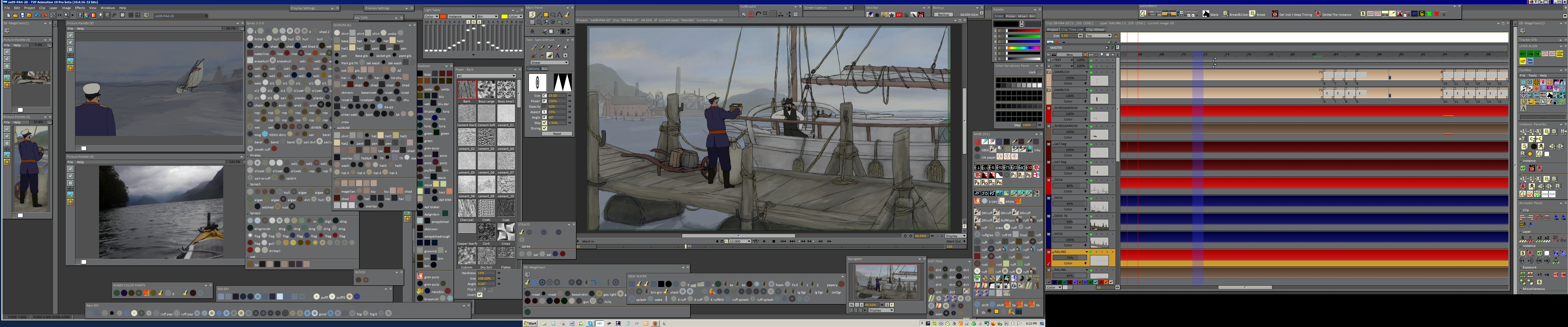Click the magnifier zoom icon in main toolbar
This screenshot has width=1568, height=327.
[x=66, y=15]
